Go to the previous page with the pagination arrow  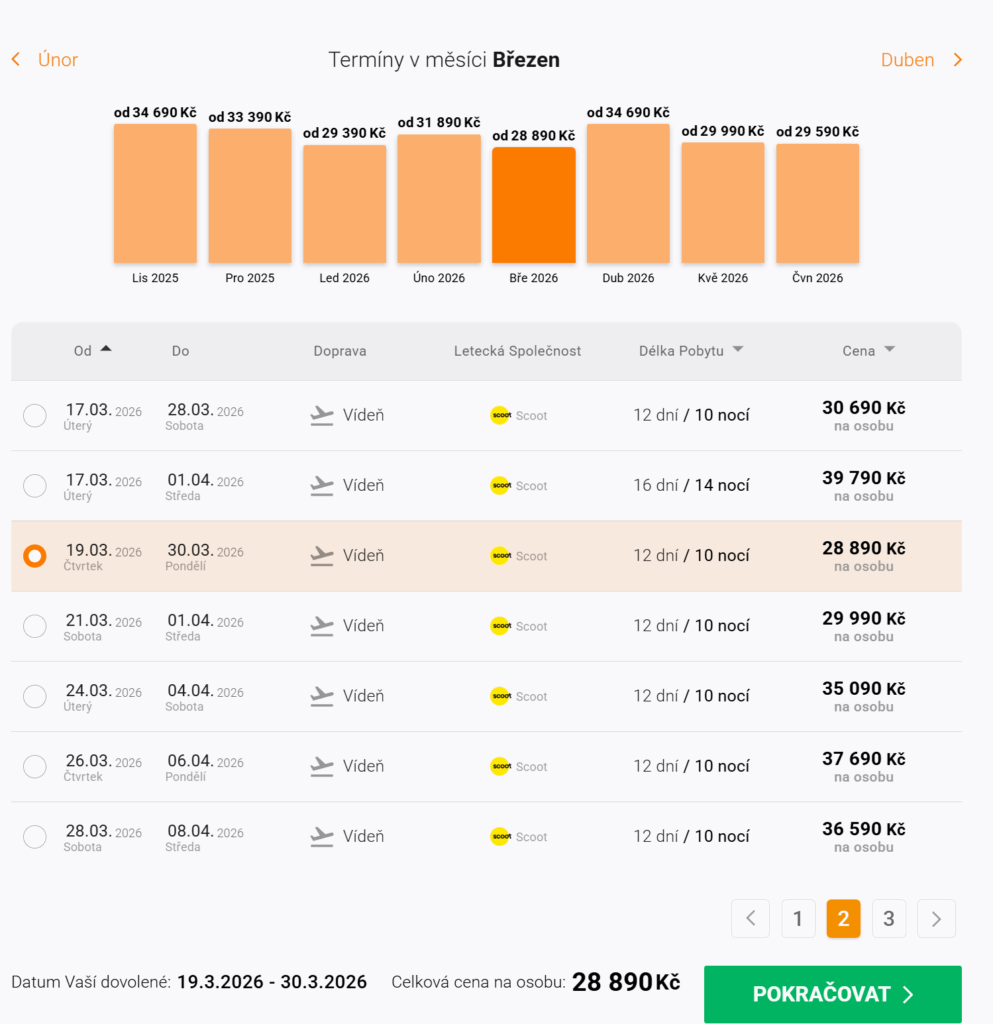(x=750, y=918)
